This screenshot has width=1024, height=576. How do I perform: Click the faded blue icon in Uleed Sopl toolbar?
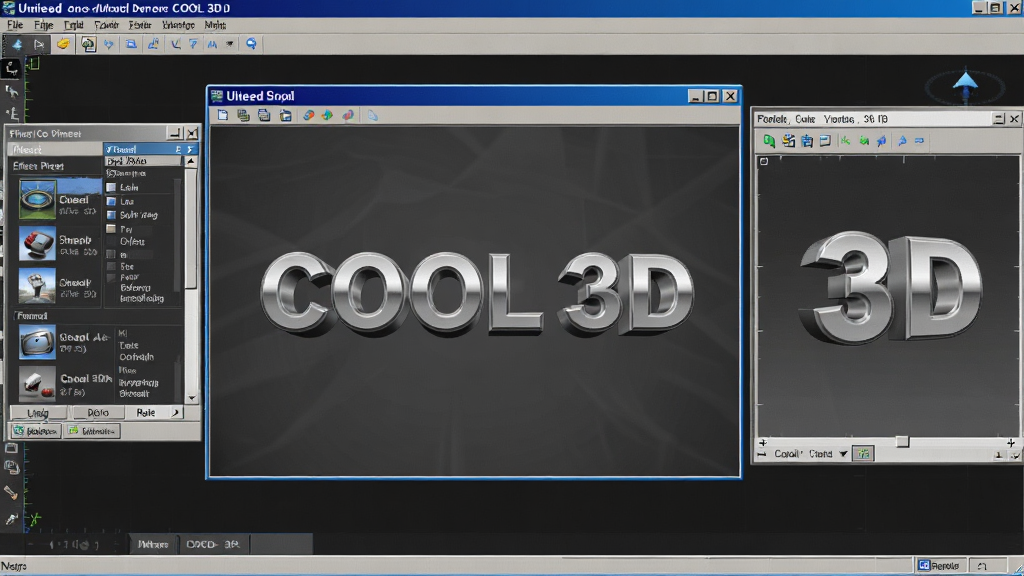[x=372, y=116]
